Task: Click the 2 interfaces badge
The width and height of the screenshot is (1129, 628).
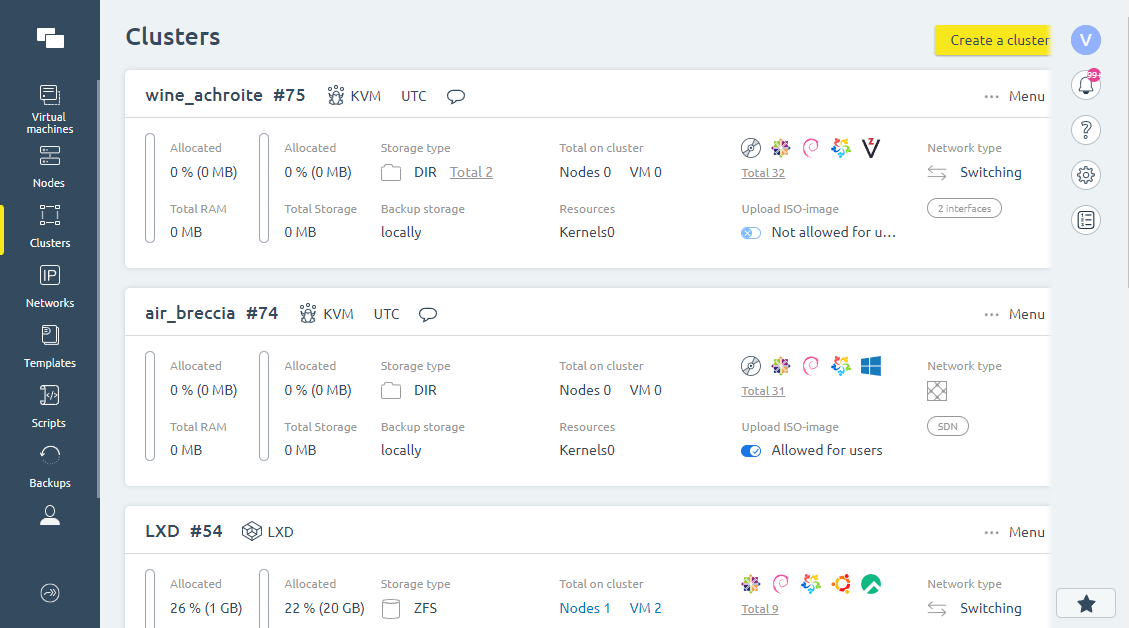Action: [x=964, y=209]
